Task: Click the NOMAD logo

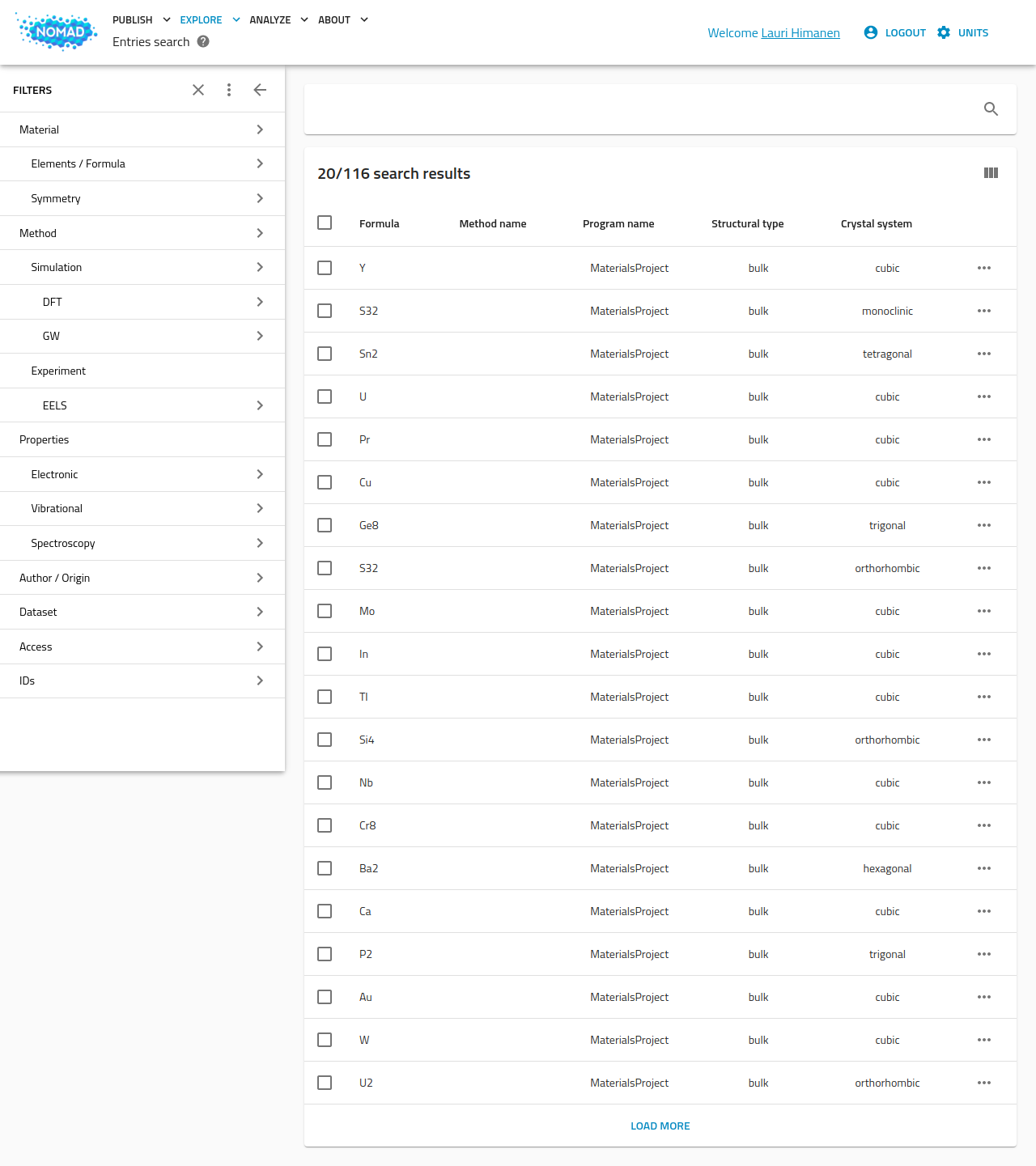Action: [x=57, y=32]
